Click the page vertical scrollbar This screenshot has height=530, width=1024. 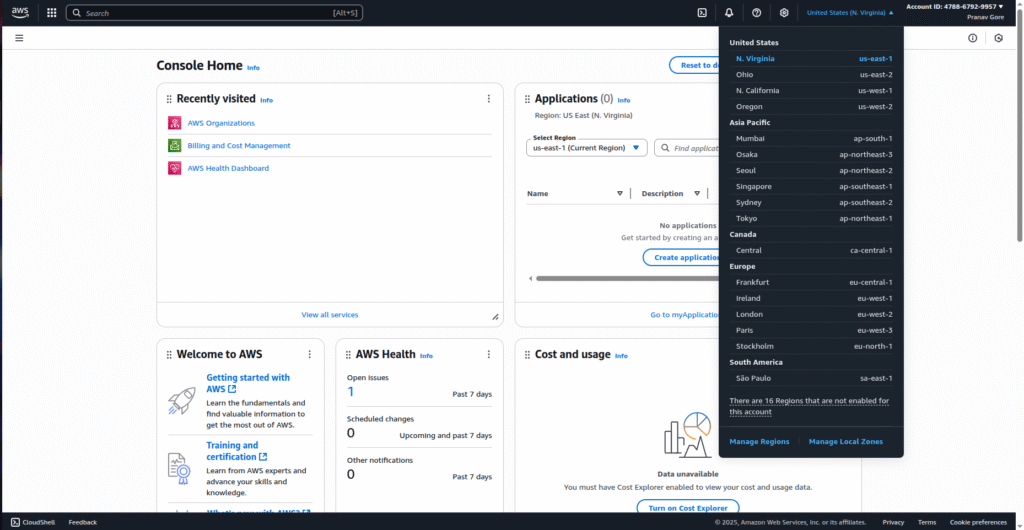coord(1020,124)
